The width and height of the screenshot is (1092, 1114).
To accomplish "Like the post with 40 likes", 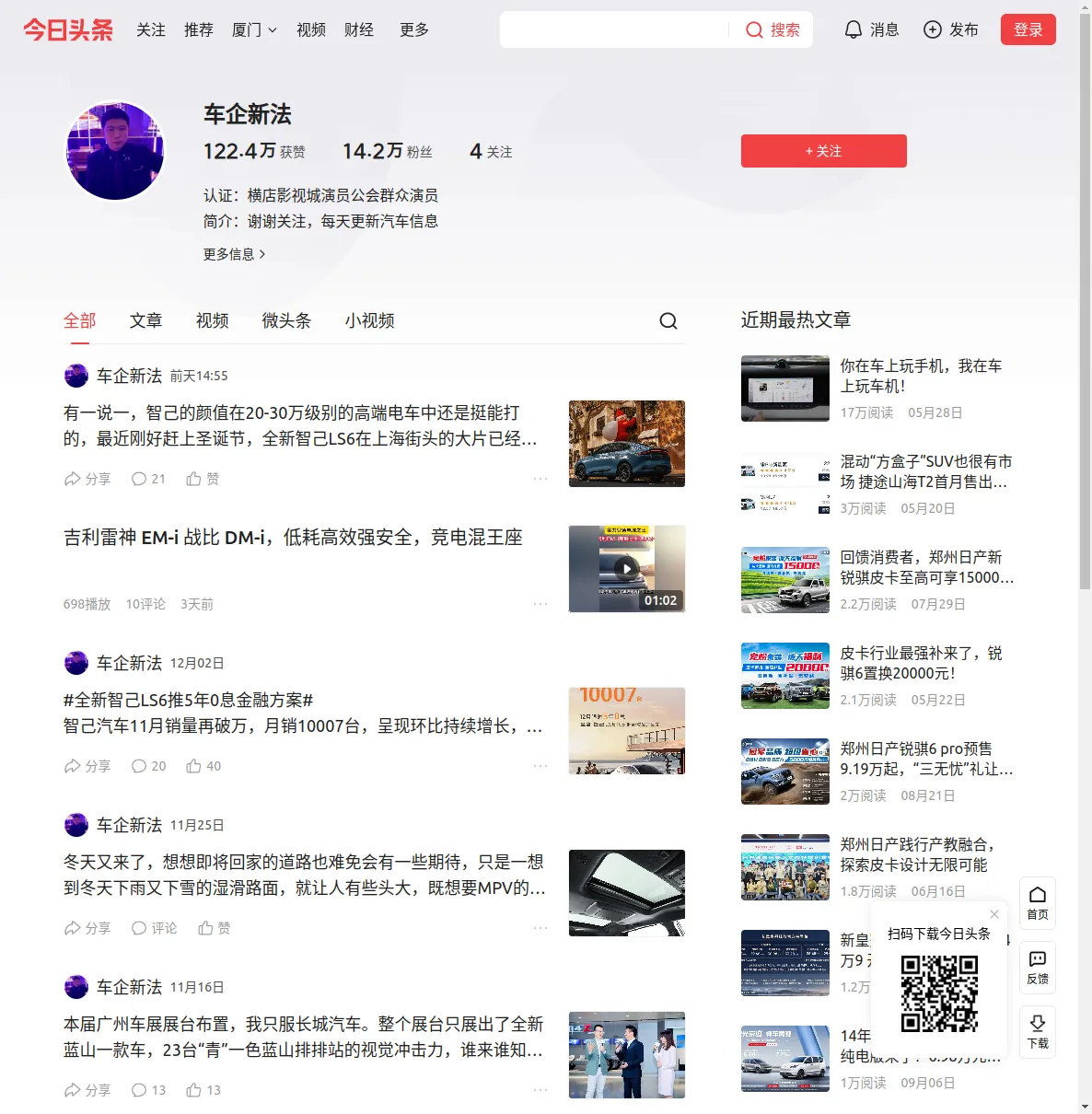I will (203, 766).
